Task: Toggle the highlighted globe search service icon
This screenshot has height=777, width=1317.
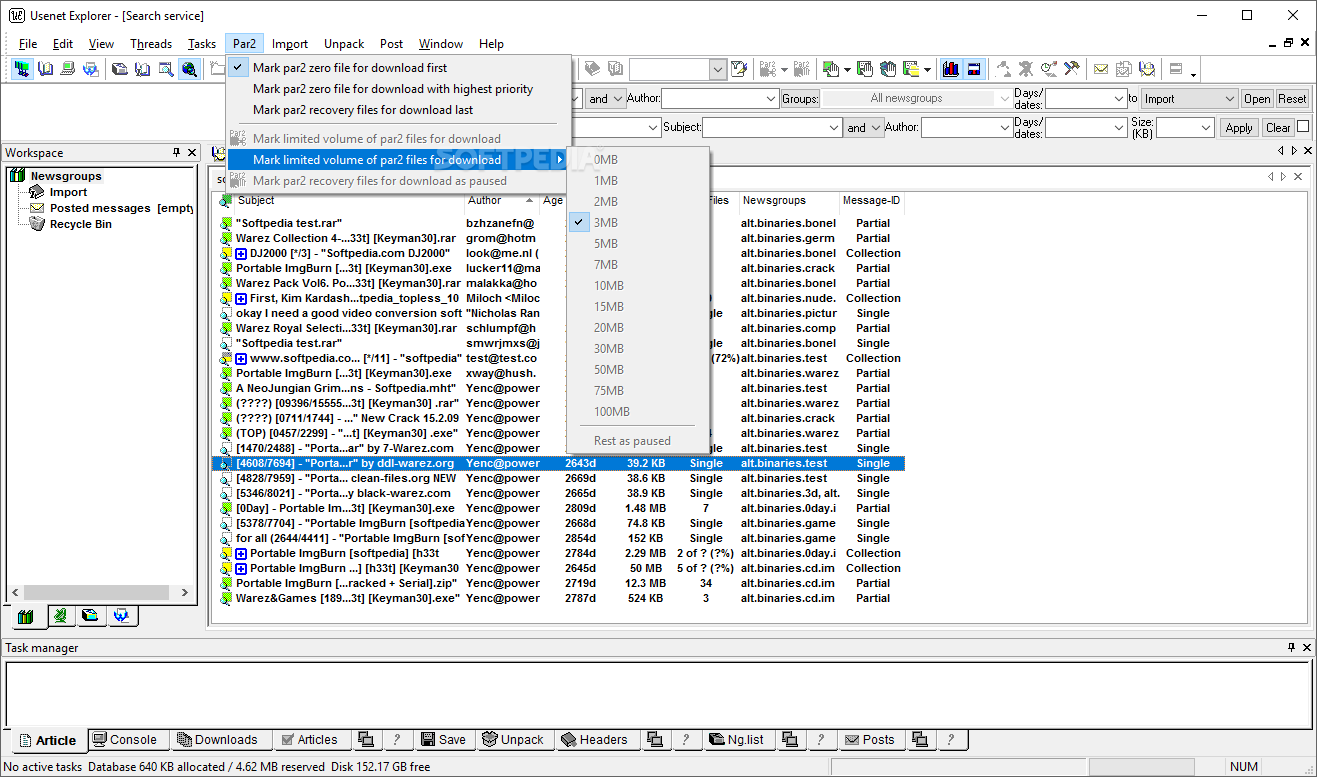Action: tap(189, 69)
